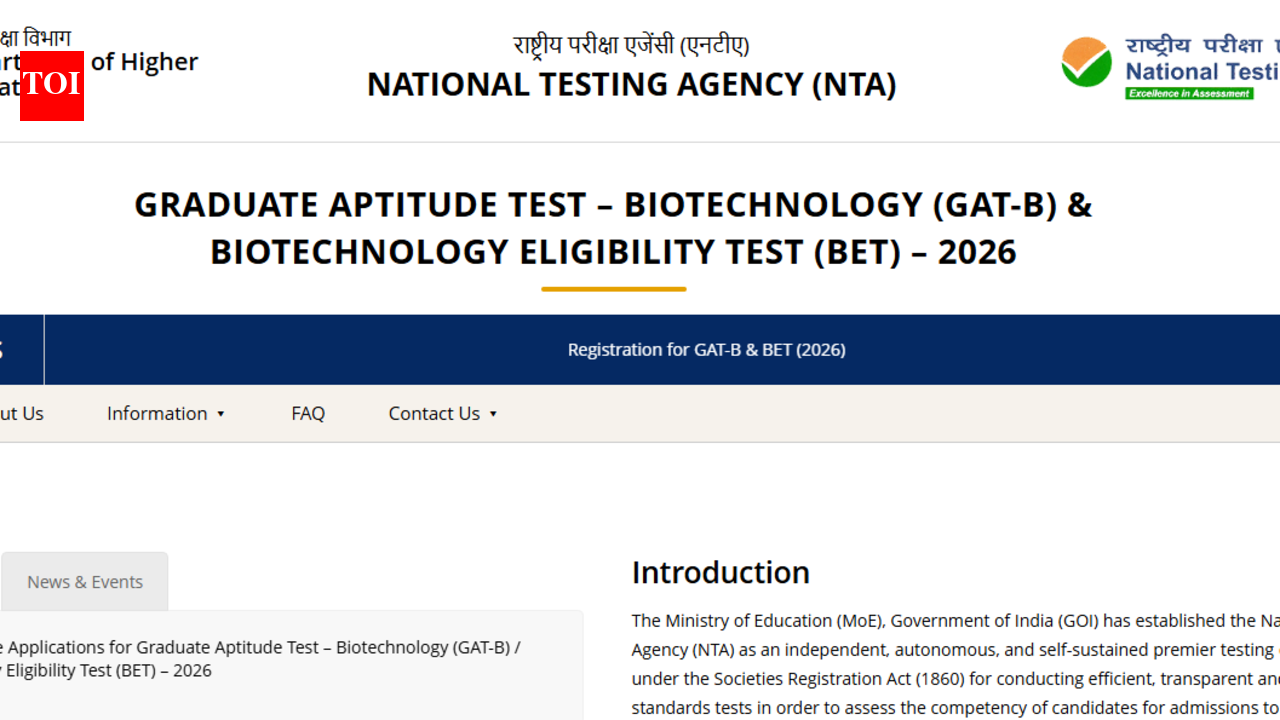Viewport: 1280px width, 720px height.
Task: Click "Registration for GAT-B & BET (2026)"
Action: tap(706, 349)
